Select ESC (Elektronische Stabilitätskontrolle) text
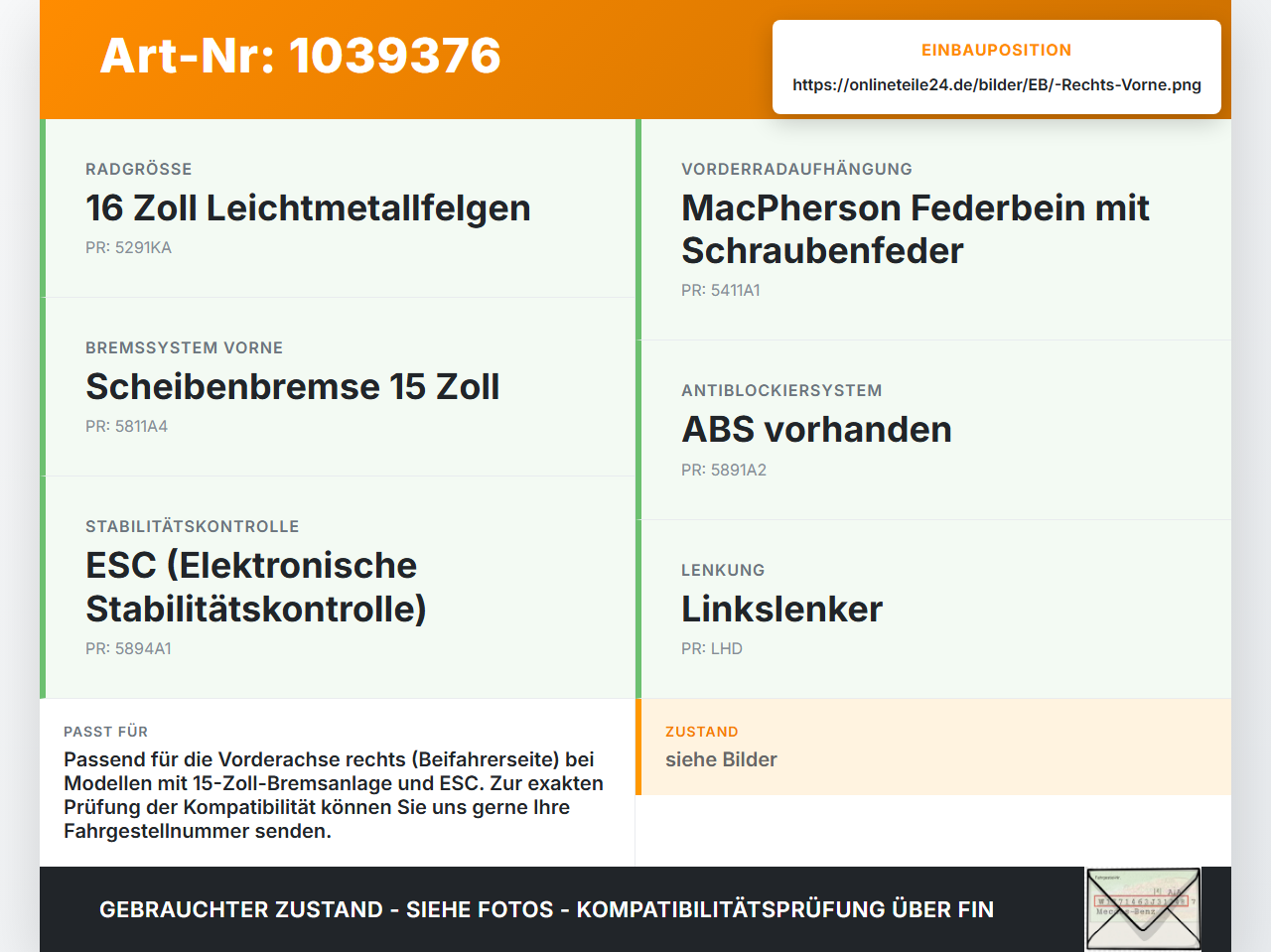Screen dimensions: 1271x952 pyautogui.click(x=256, y=587)
